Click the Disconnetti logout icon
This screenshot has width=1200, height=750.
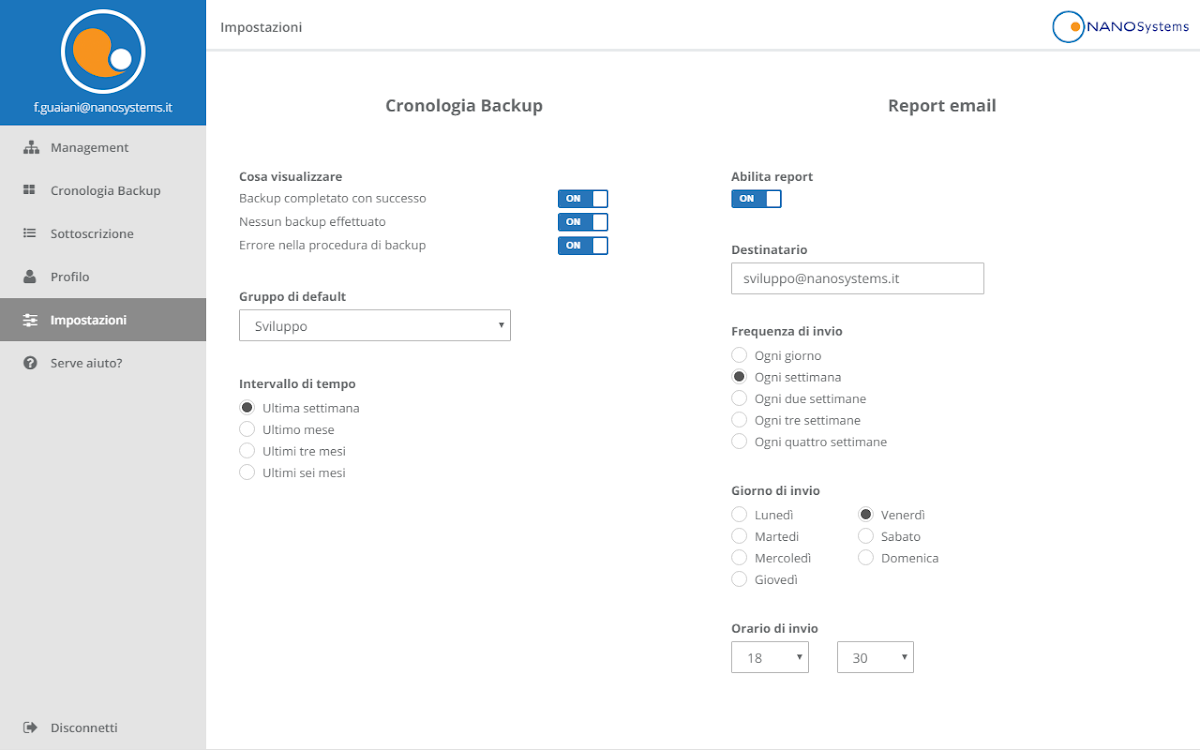[30, 728]
